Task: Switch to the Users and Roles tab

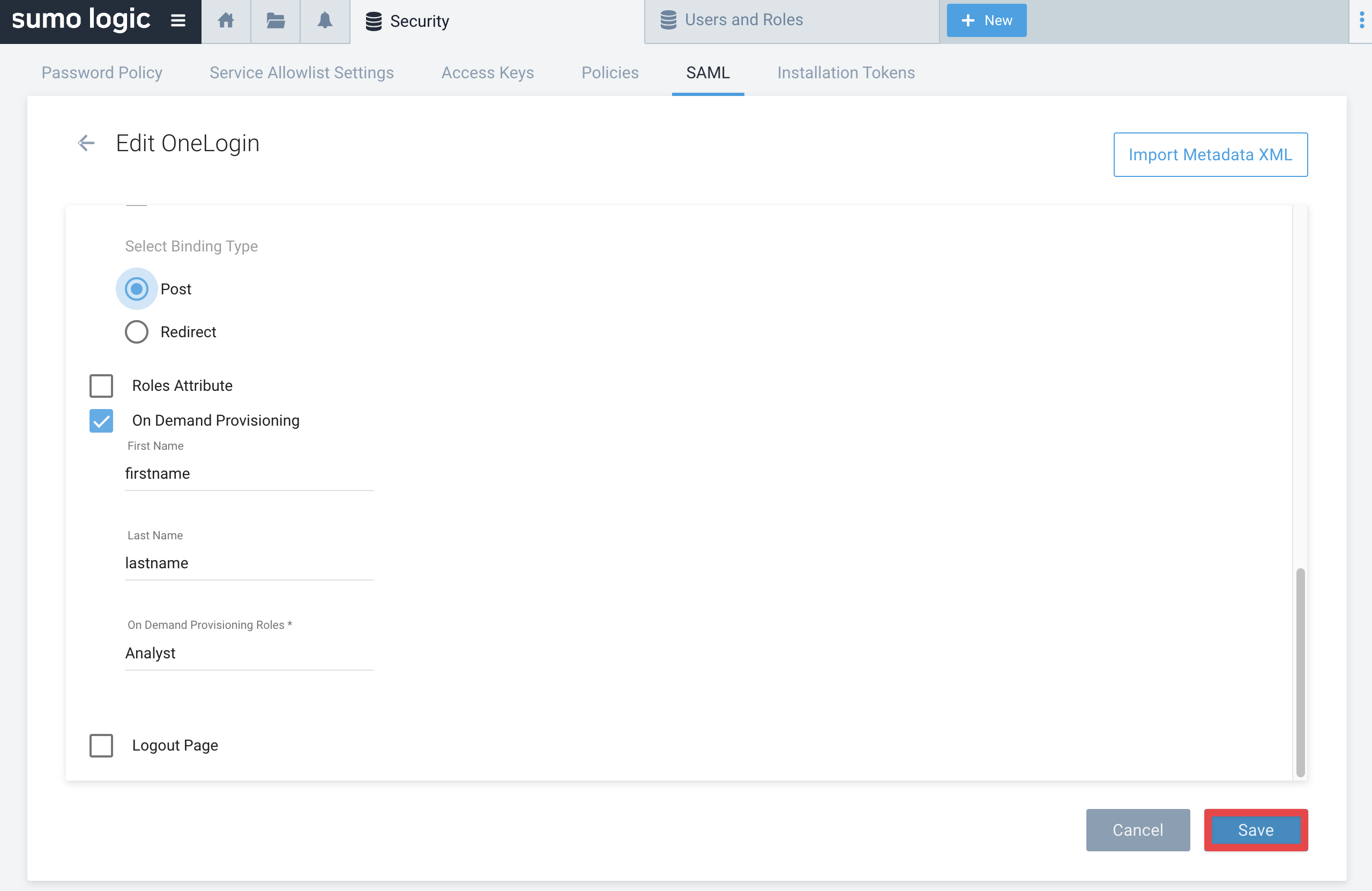Action: [x=792, y=21]
